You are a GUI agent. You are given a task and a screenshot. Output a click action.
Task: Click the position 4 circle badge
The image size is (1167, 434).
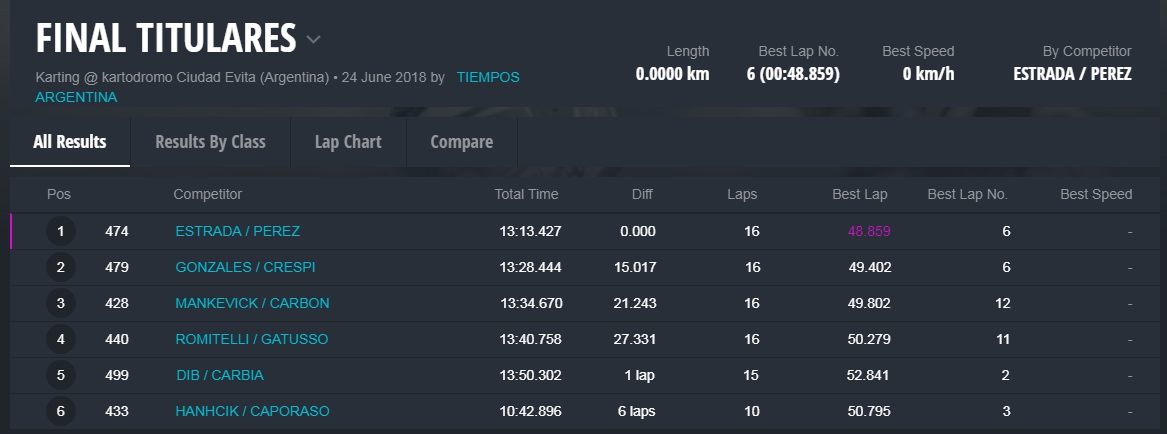click(x=61, y=340)
